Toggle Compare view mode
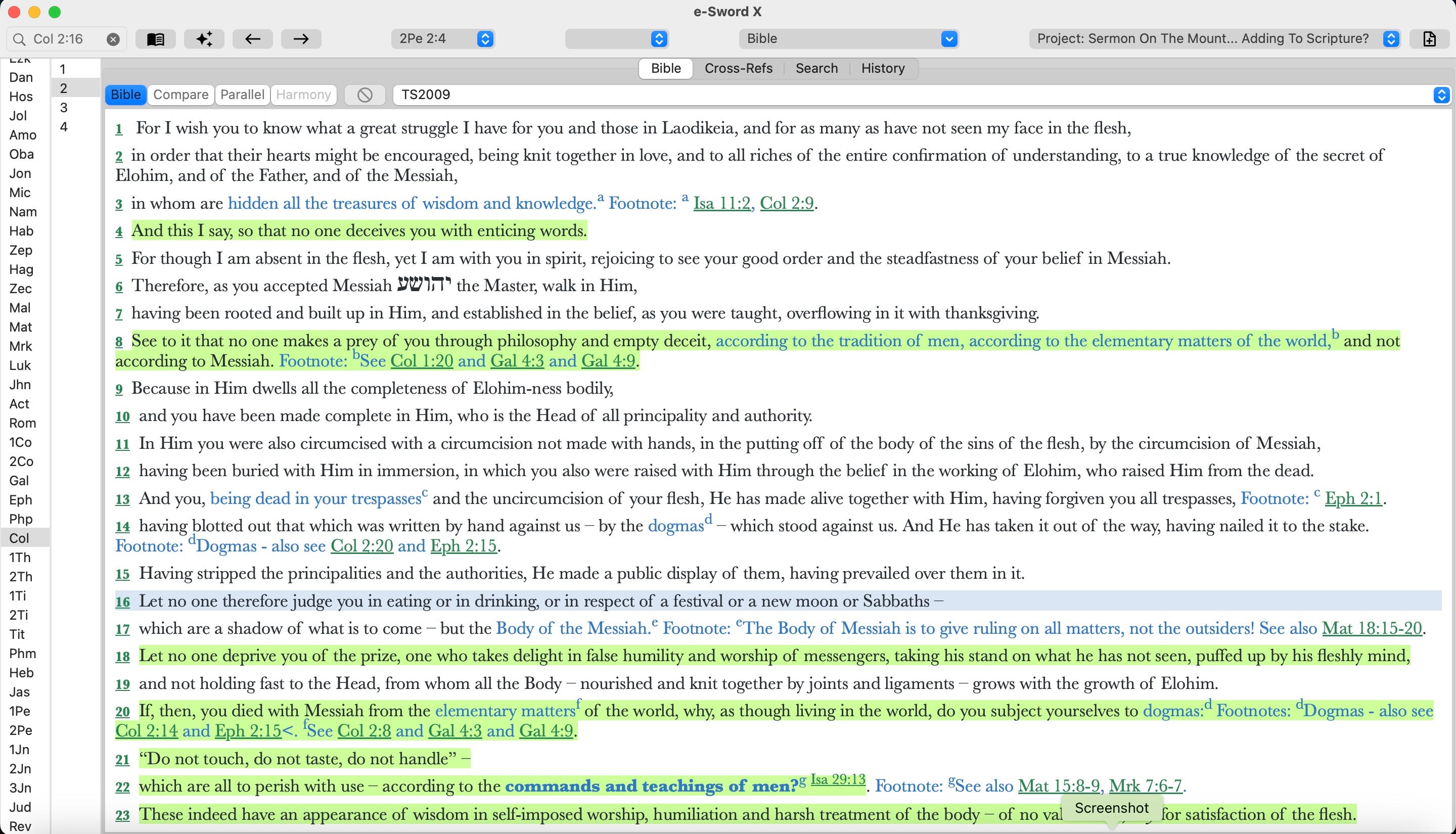 180,95
